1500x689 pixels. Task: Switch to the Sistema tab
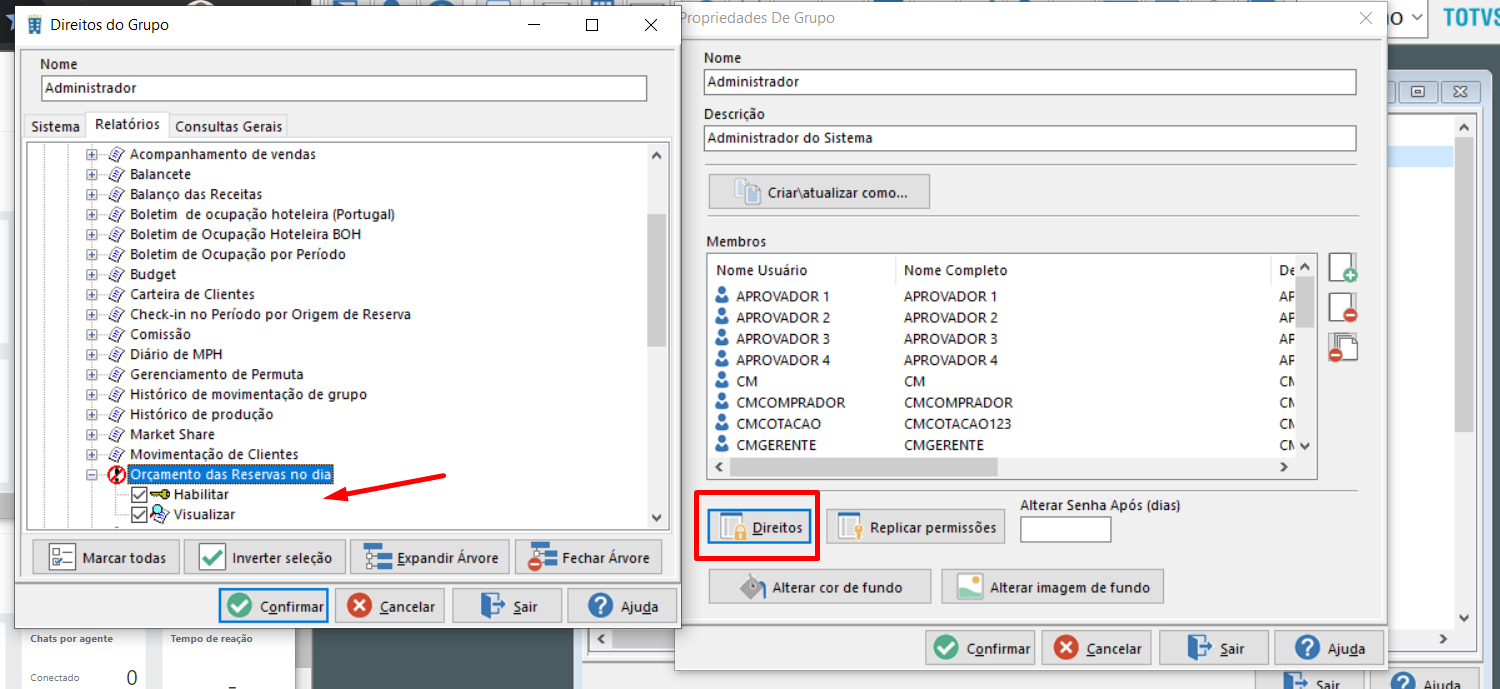click(55, 127)
